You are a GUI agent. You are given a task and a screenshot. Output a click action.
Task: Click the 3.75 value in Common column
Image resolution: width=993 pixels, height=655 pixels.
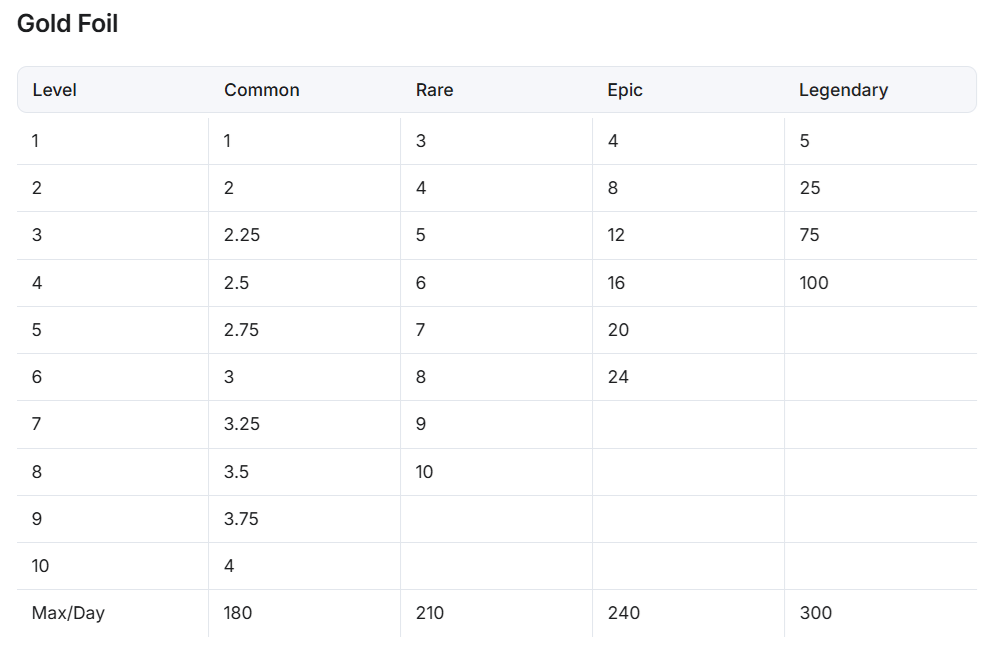242,519
